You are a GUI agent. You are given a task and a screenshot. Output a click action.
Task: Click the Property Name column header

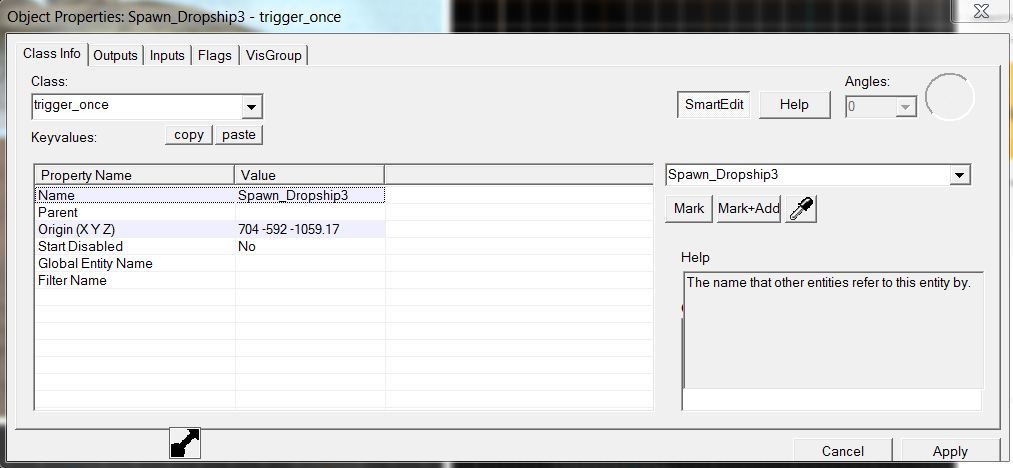134,175
